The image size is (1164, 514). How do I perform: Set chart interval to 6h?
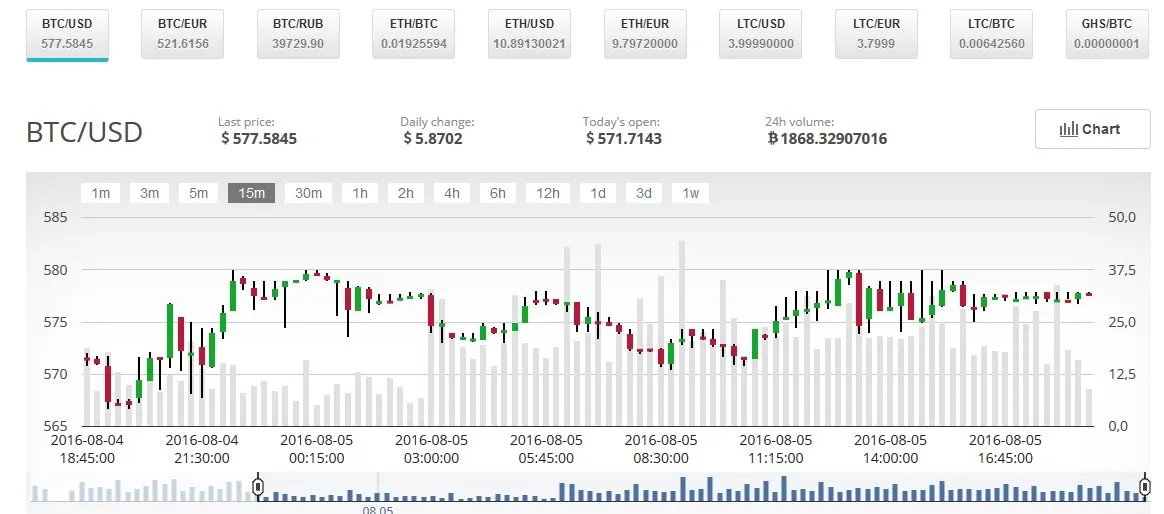[497, 193]
